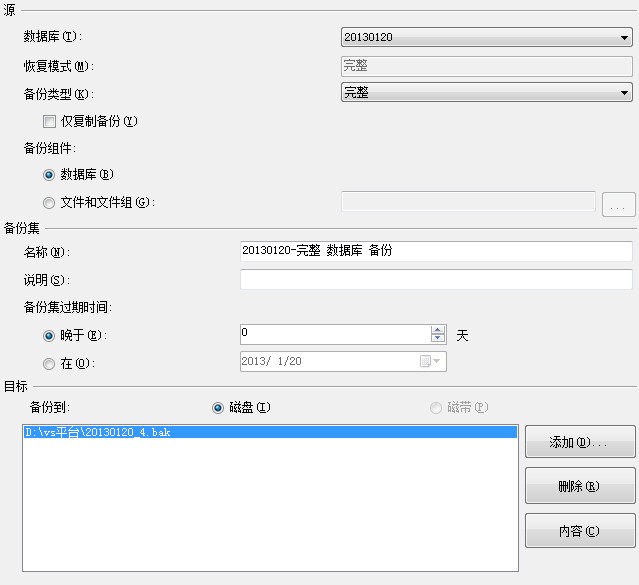
Task: Select the 磁带 backup destination radio button
Action: [x=436, y=408]
